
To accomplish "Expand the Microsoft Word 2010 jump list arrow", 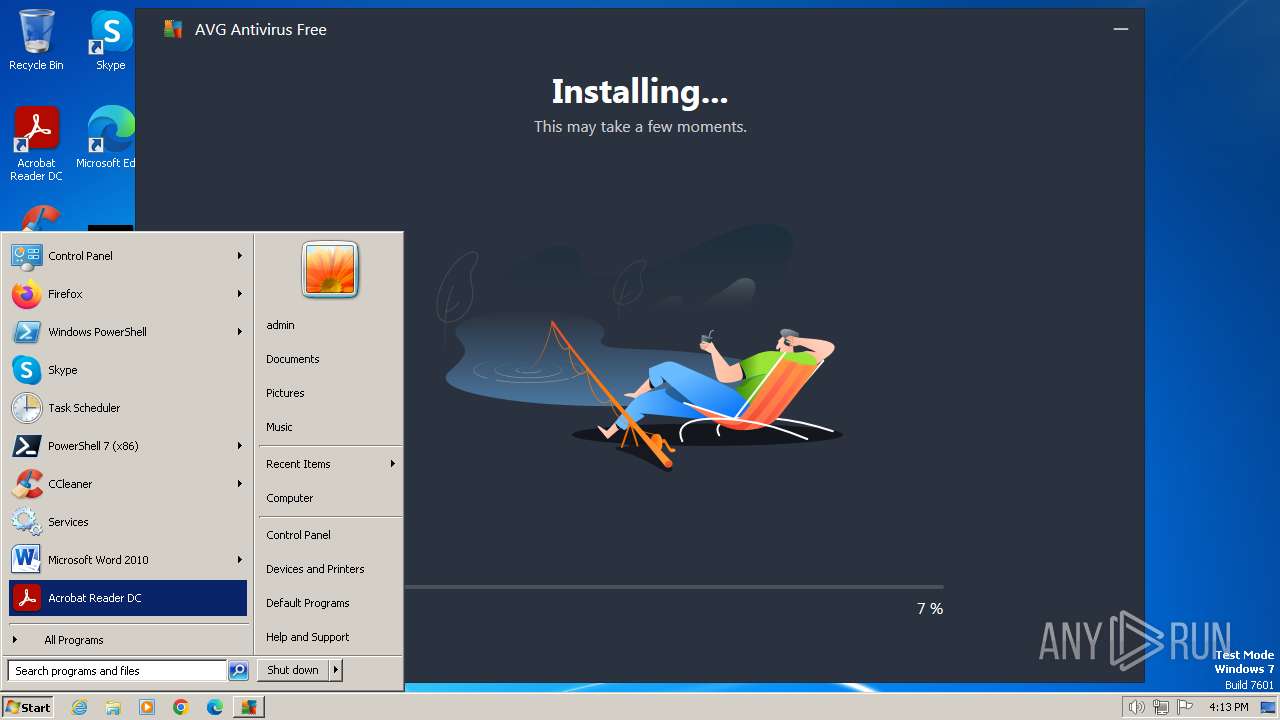I will [x=240, y=560].
